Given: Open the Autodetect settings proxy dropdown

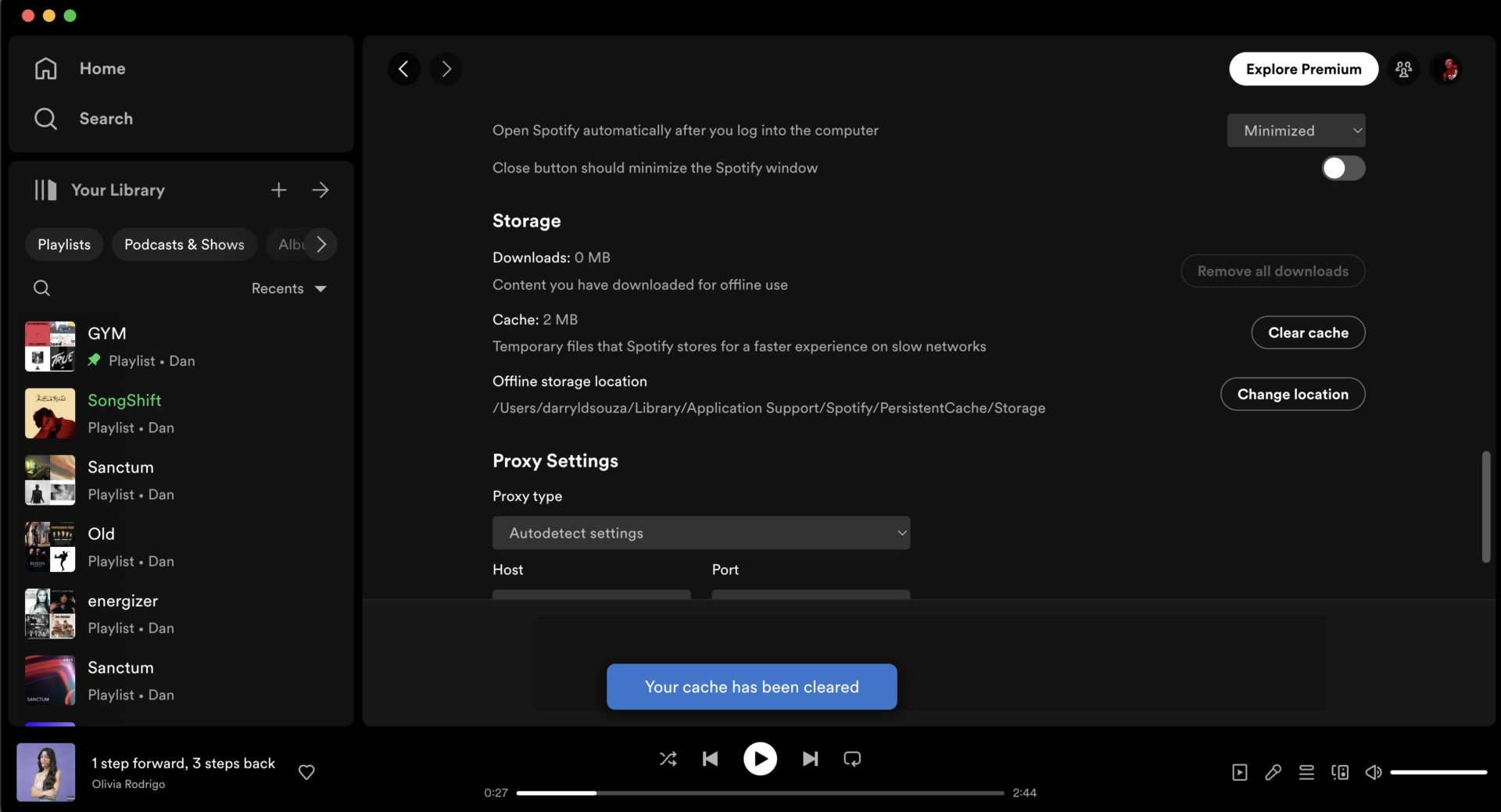Looking at the screenshot, I should coord(701,533).
